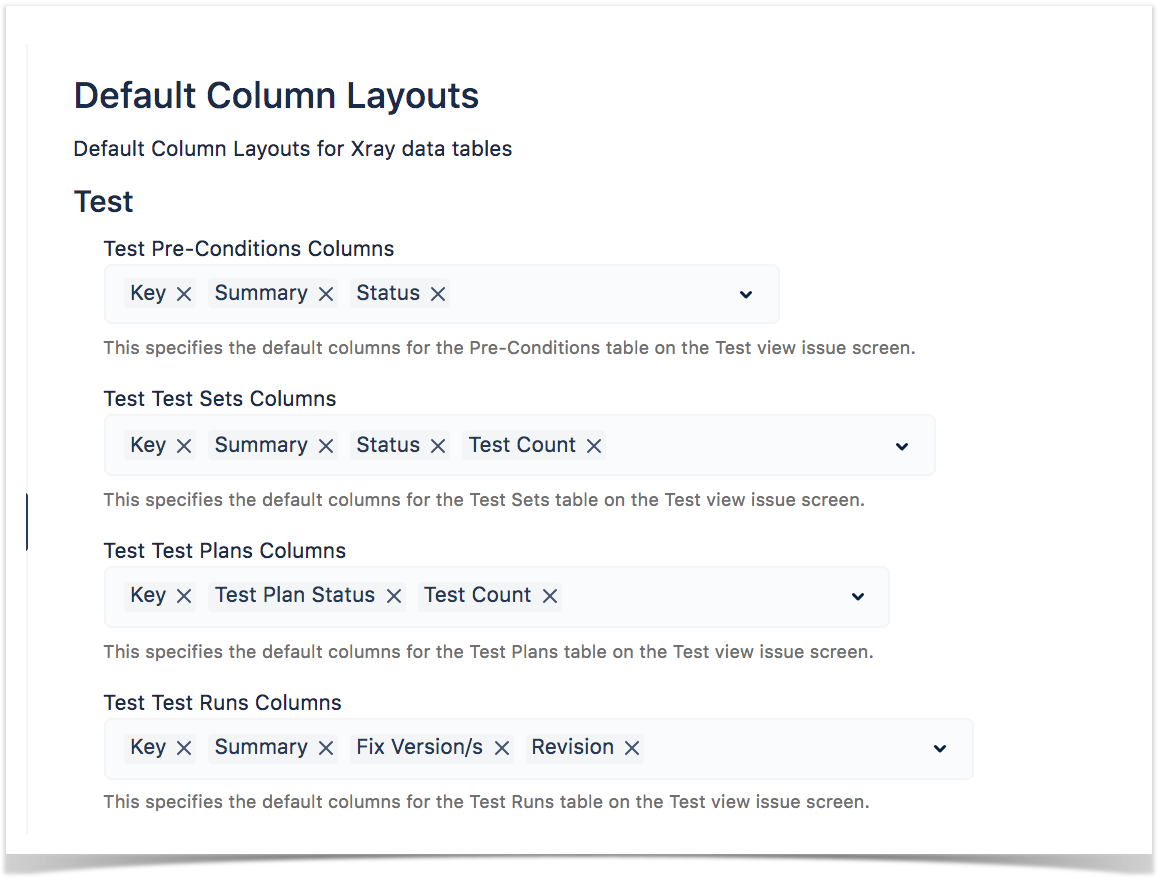Remove Test Count from Test Sets Columns
Screen dimensions: 1166x883
click(593, 446)
